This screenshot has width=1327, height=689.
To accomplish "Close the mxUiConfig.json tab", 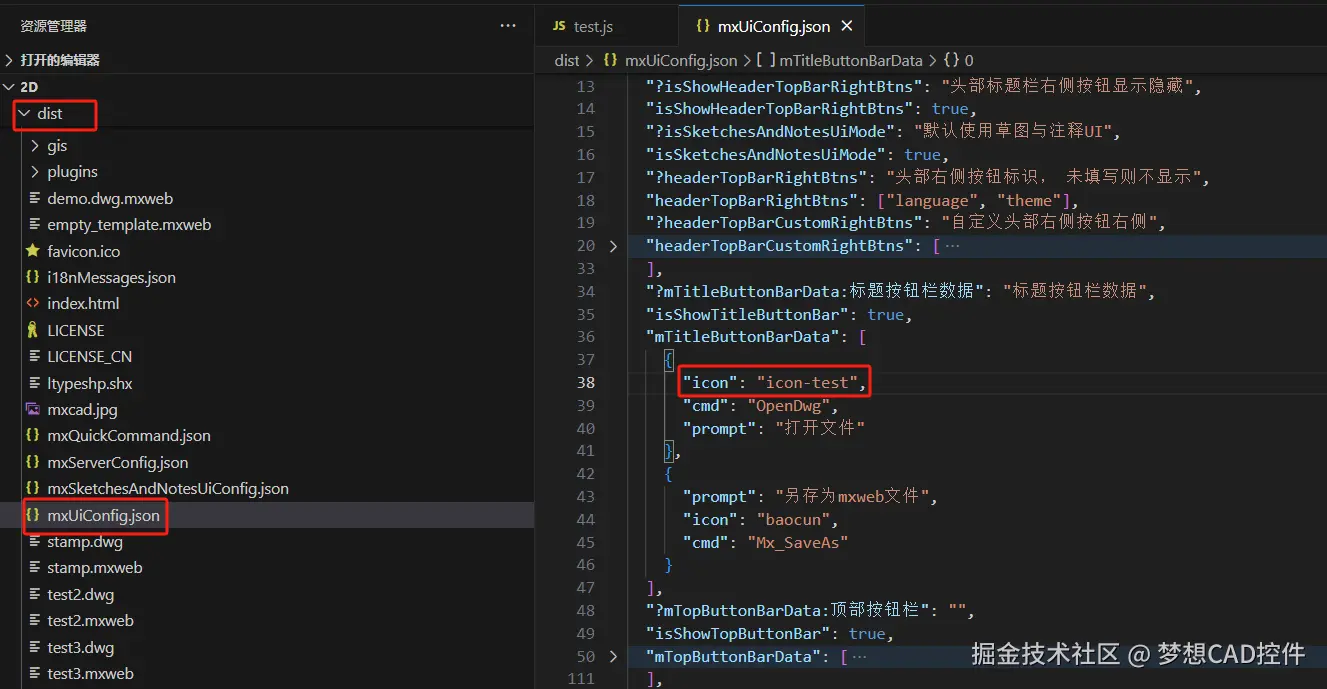I will click(x=848, y=27).
